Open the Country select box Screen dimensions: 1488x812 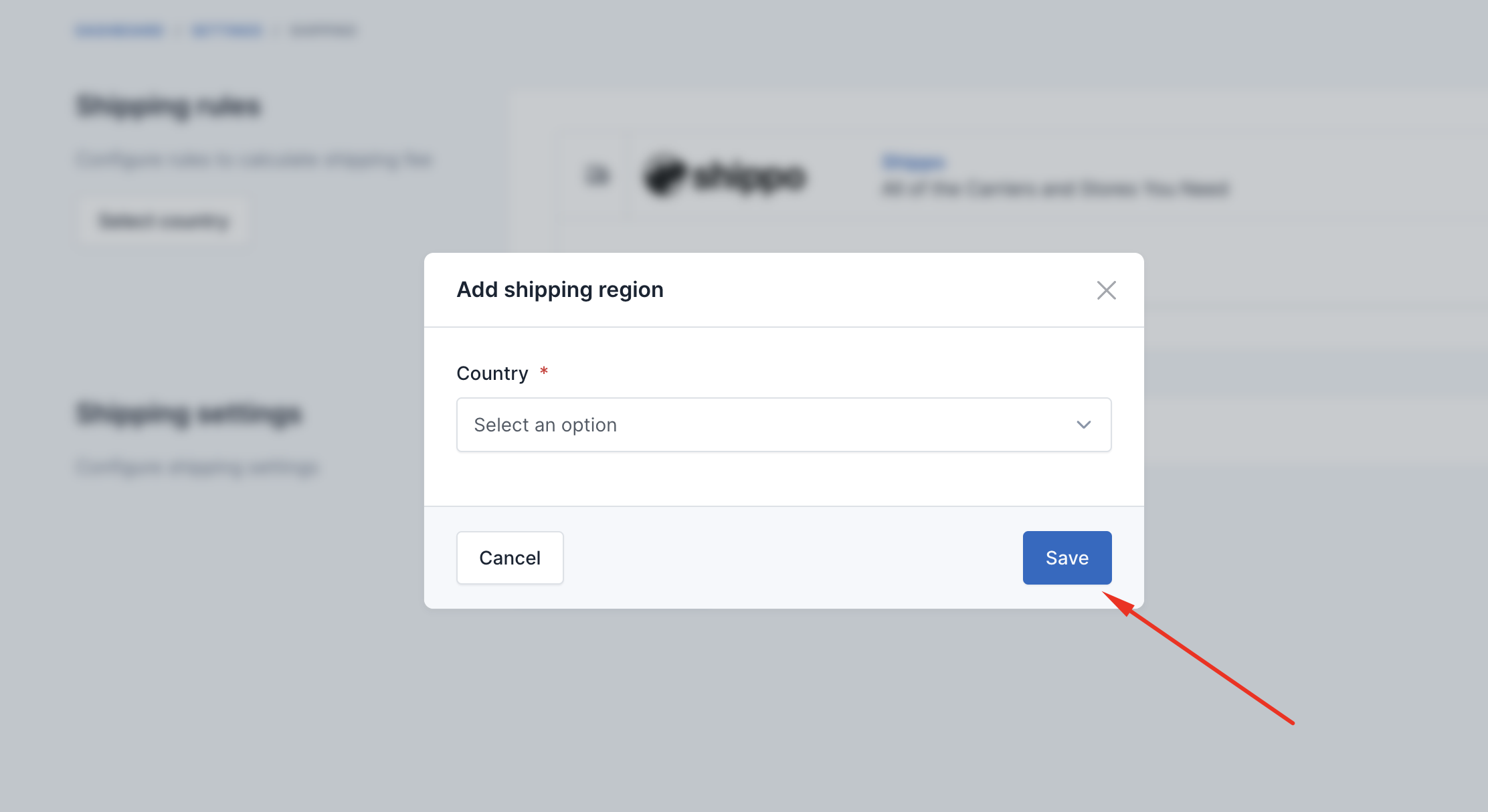[x=783, y=425]
